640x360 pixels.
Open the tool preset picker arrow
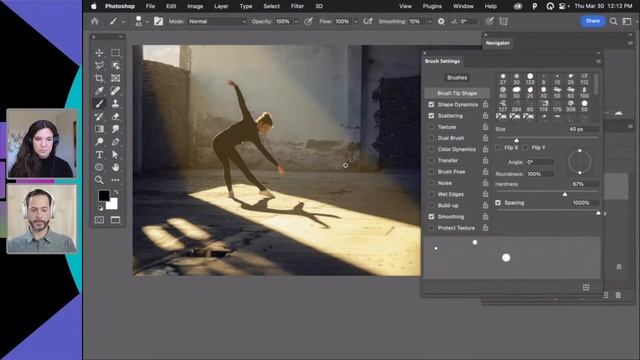pos(123,21)
